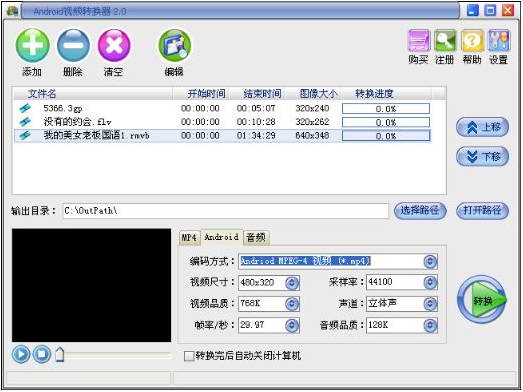523x392 pixels.
Task: Open the 帮助 help icon
Action: 472,40
